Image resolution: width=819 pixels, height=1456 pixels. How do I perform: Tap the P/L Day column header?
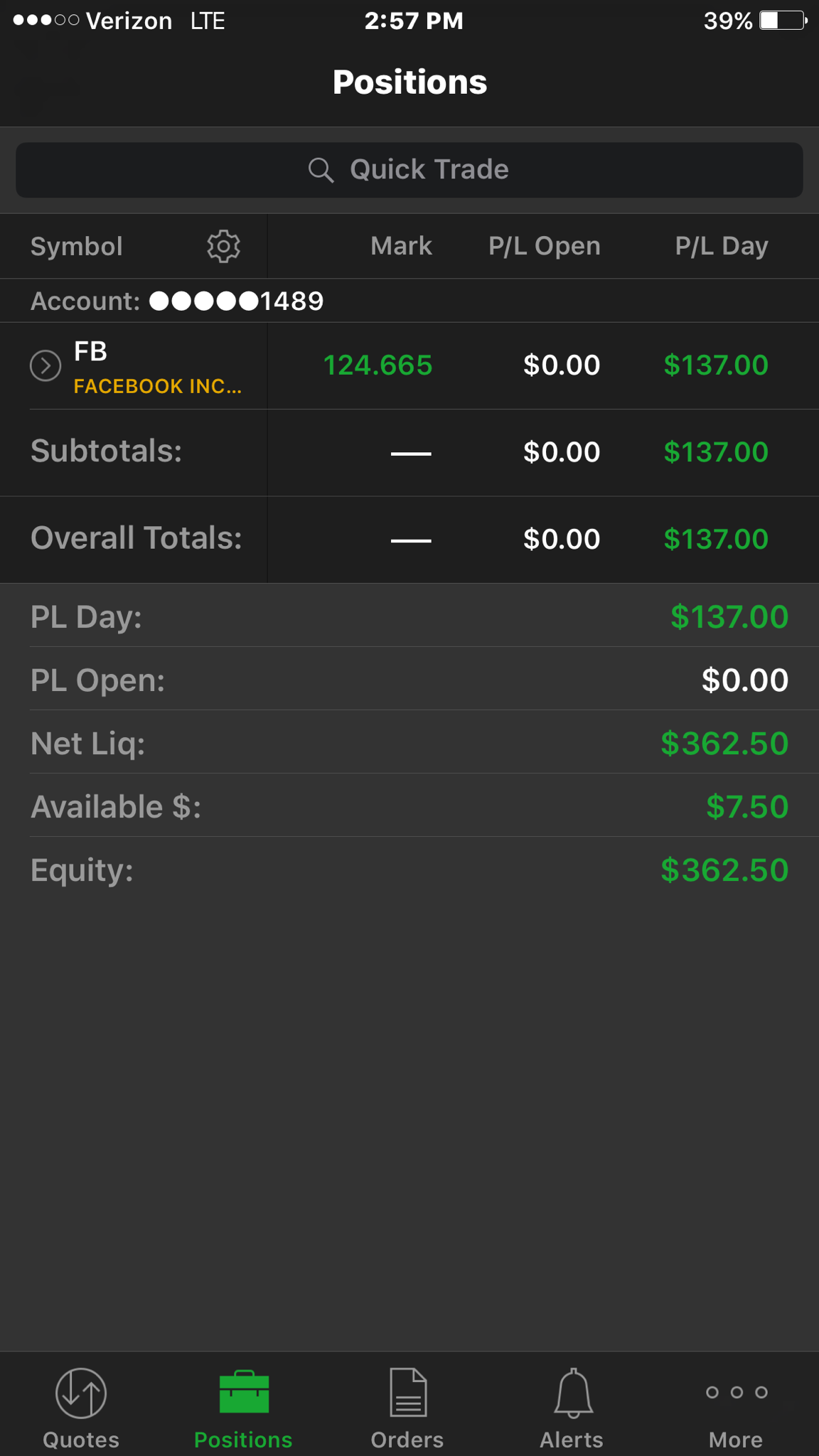pos(722,246)
